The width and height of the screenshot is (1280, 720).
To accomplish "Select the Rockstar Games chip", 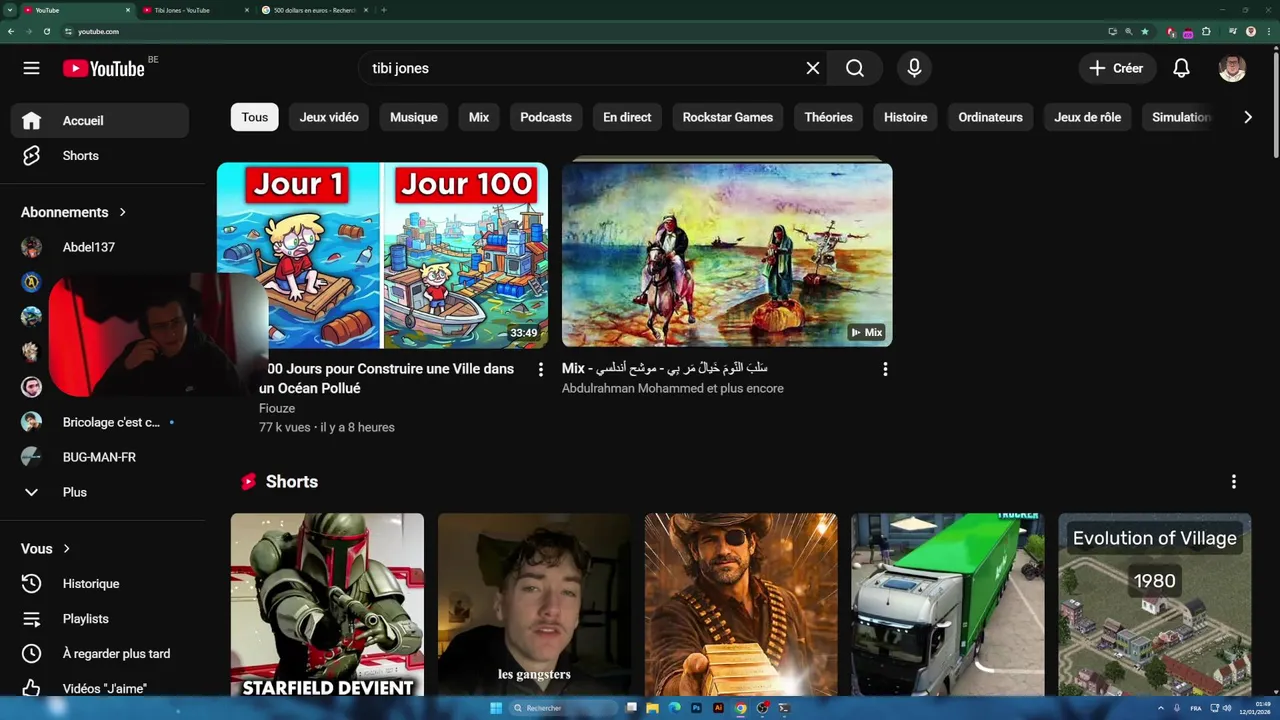I will [x=728, y=117].
